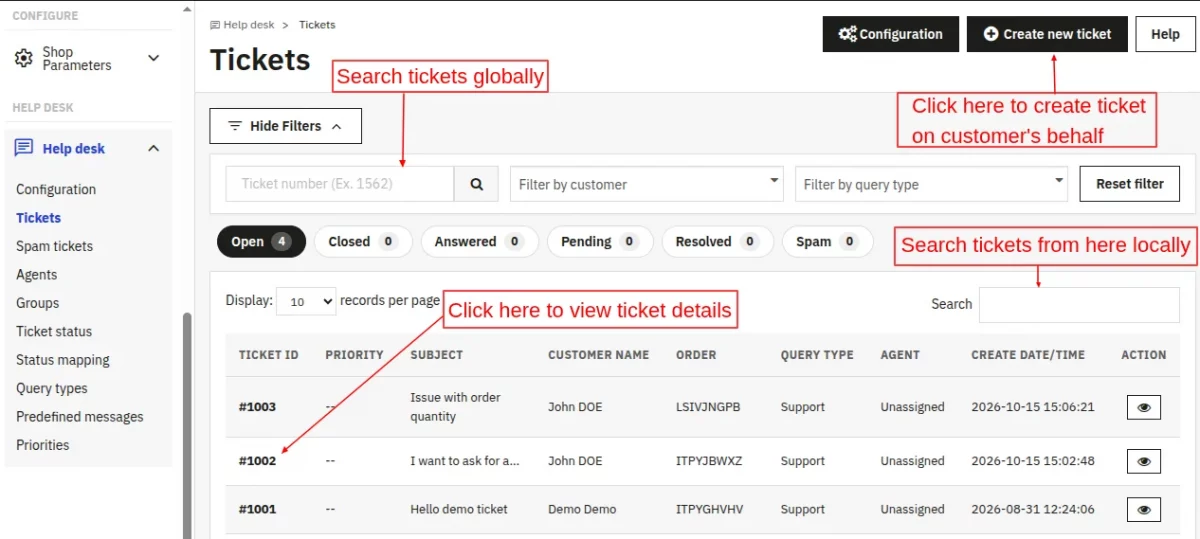
Task: Click the Help desk chat icon
Action: tap(23, 148)
